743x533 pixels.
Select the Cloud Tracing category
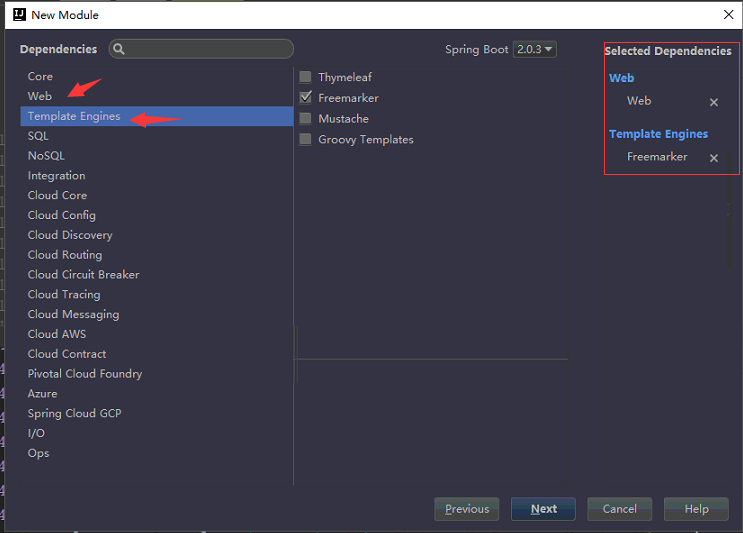tap(157, 295)
